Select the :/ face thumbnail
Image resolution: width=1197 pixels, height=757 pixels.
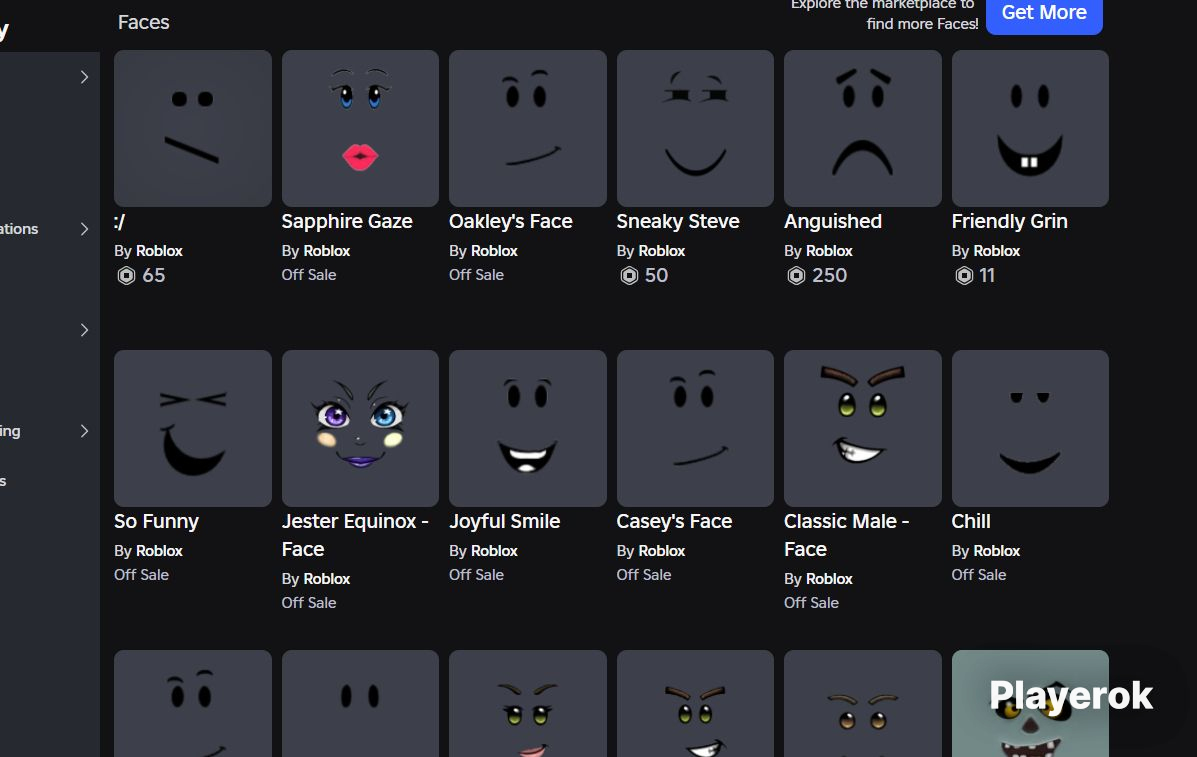pyautogui.click(x=193, y=128)
